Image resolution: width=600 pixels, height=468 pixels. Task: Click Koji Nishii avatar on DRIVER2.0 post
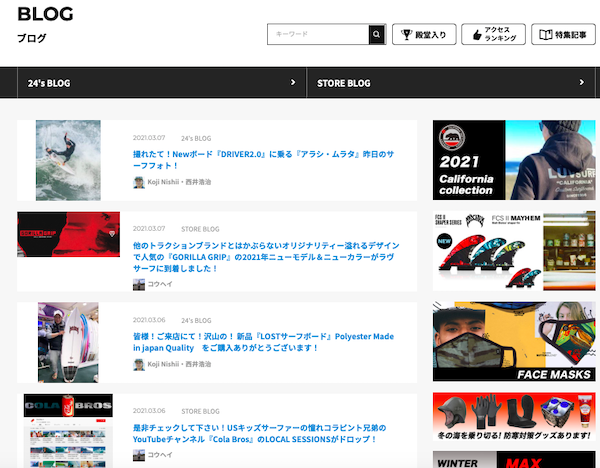tap(139, 182)
